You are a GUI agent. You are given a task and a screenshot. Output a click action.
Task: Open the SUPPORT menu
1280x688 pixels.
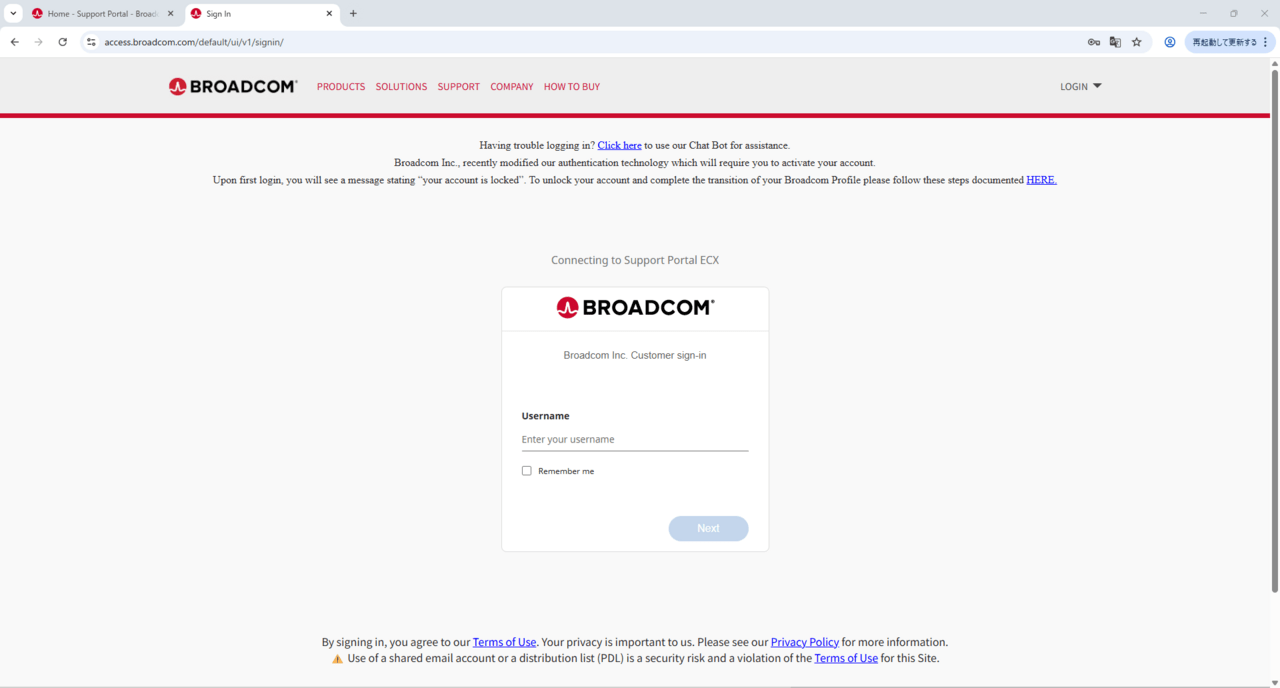[459, 87]
